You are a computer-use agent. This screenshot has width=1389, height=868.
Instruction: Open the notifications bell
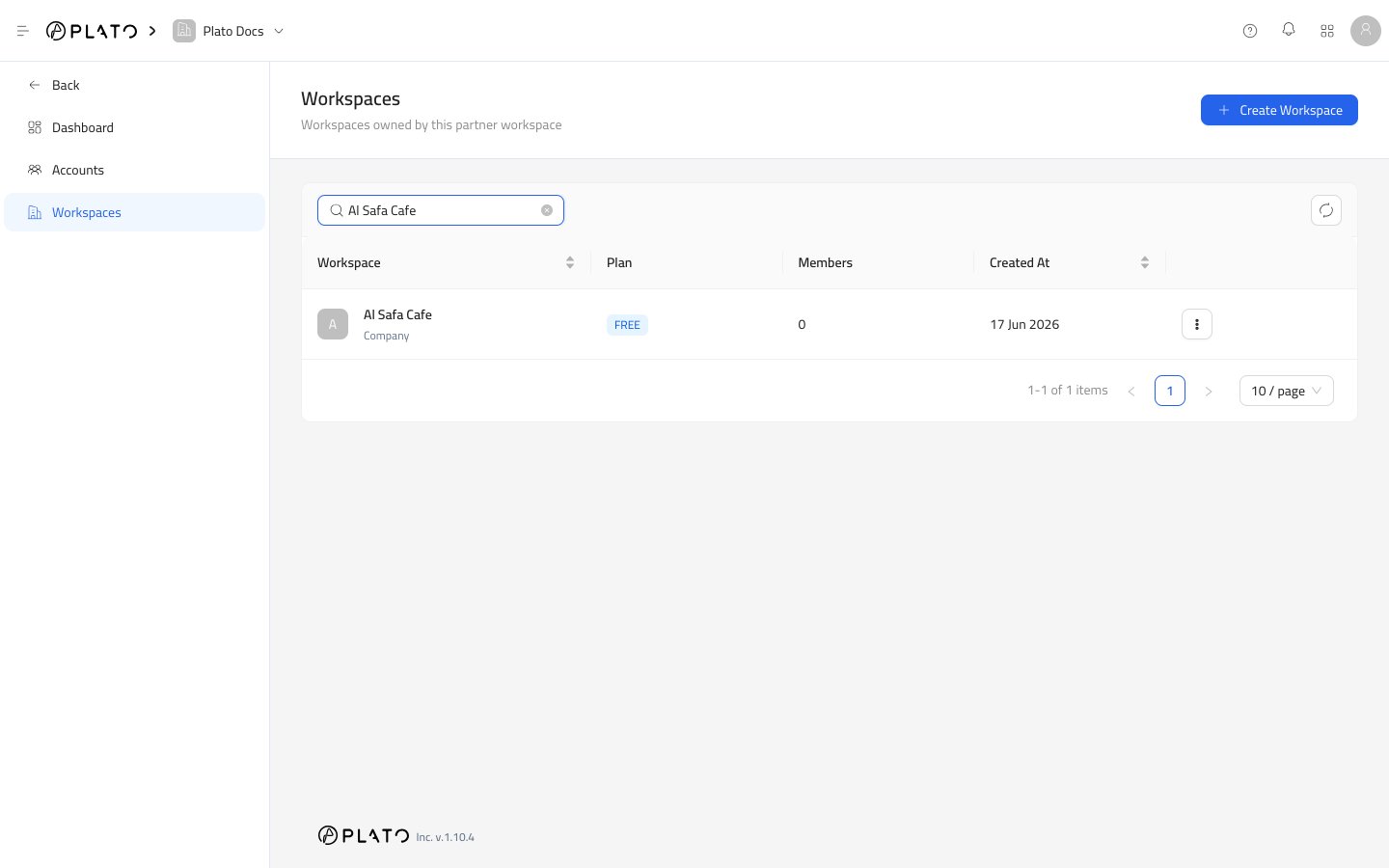[1289, 30]
